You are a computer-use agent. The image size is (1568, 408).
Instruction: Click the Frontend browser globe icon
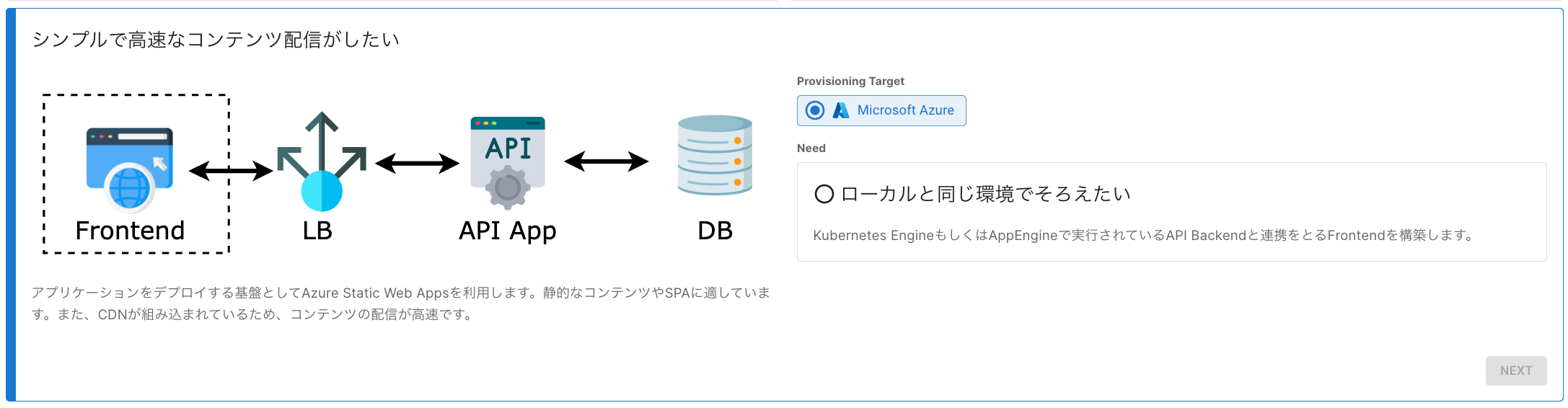pos(130,170)
